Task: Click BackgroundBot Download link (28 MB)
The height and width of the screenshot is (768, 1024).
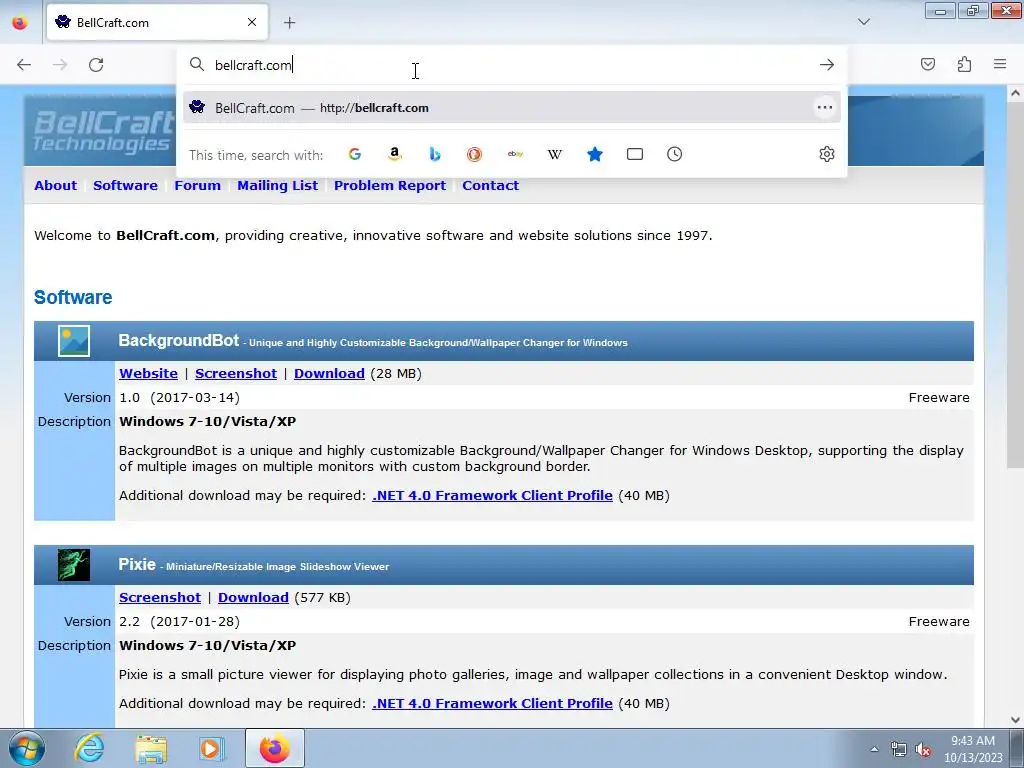Action: [x=329, y=374]
